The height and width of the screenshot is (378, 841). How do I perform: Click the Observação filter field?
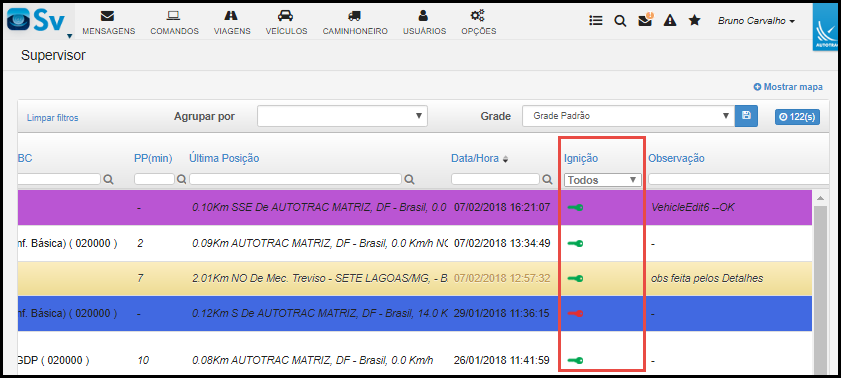(739, 179)
